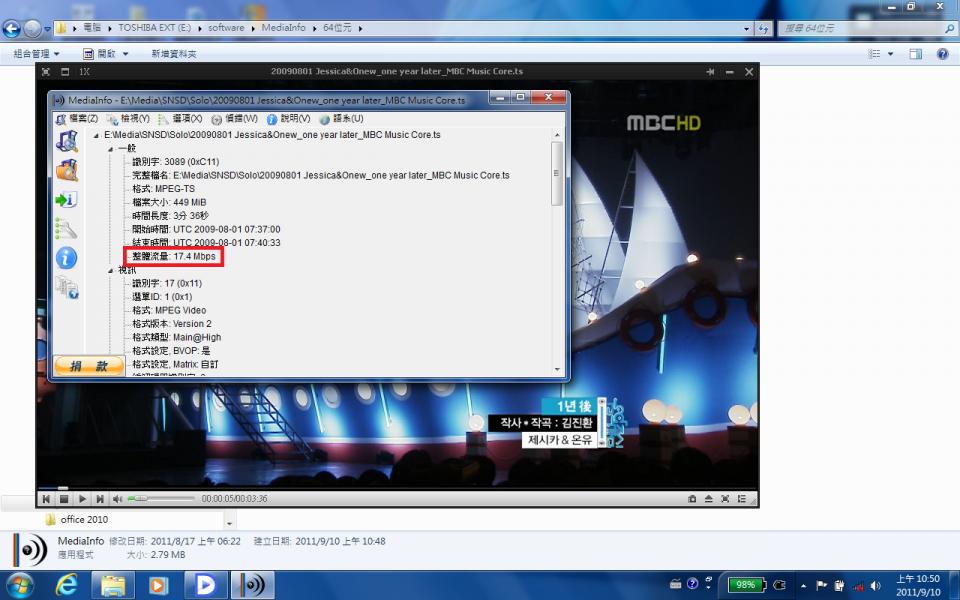This screenshot has height=600, width=960.
Task: Select the 格式版本: Version 2 row
Action: click(171, 323)
